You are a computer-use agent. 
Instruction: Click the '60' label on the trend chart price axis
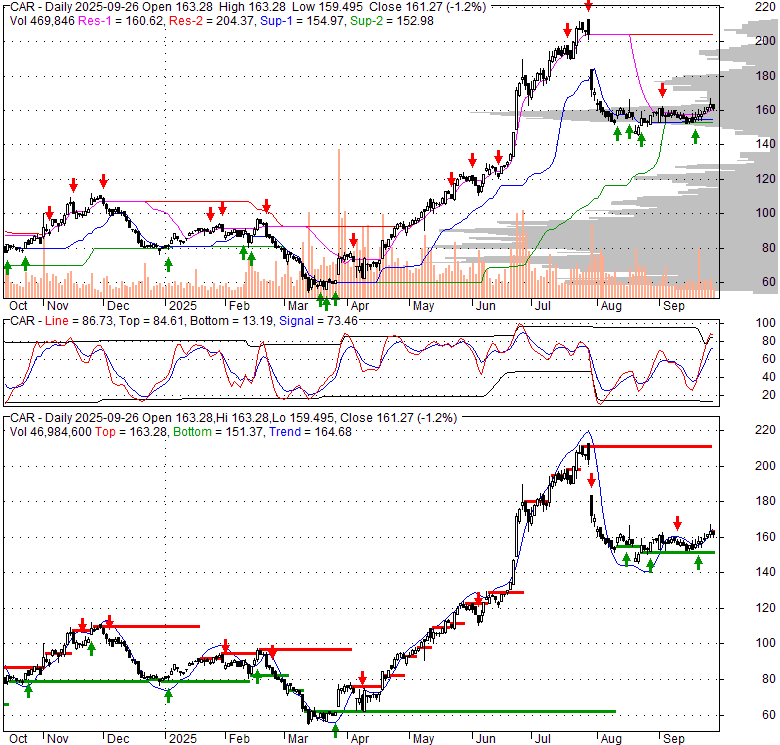point(769,715)
